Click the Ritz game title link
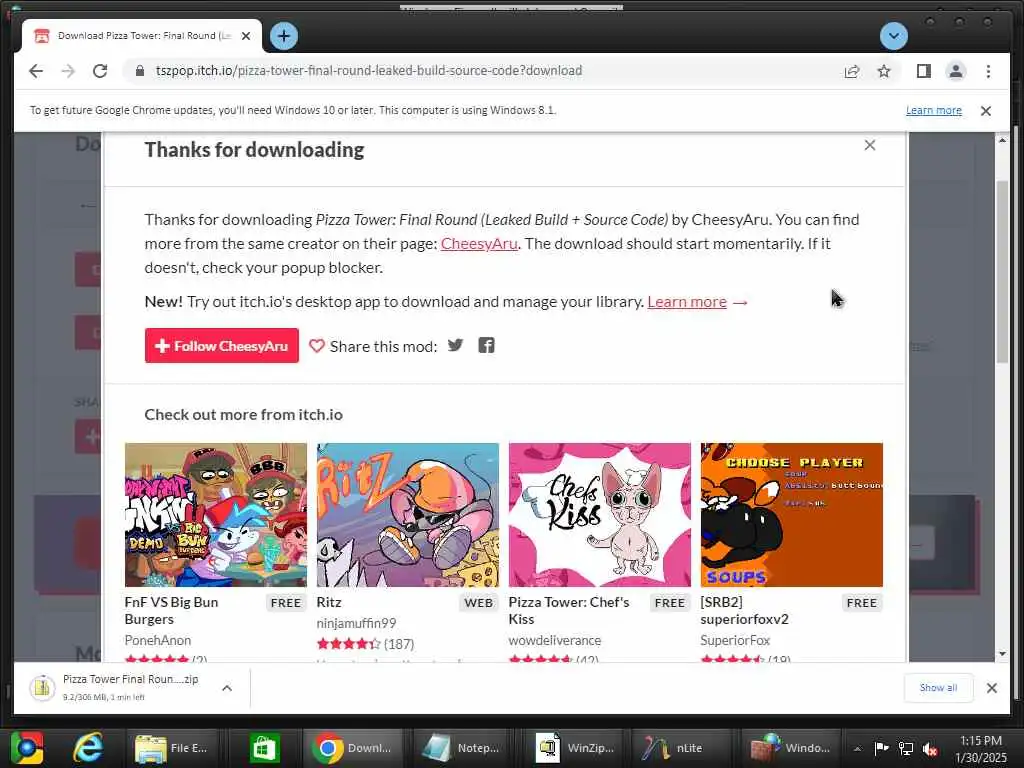 (329, 602)
